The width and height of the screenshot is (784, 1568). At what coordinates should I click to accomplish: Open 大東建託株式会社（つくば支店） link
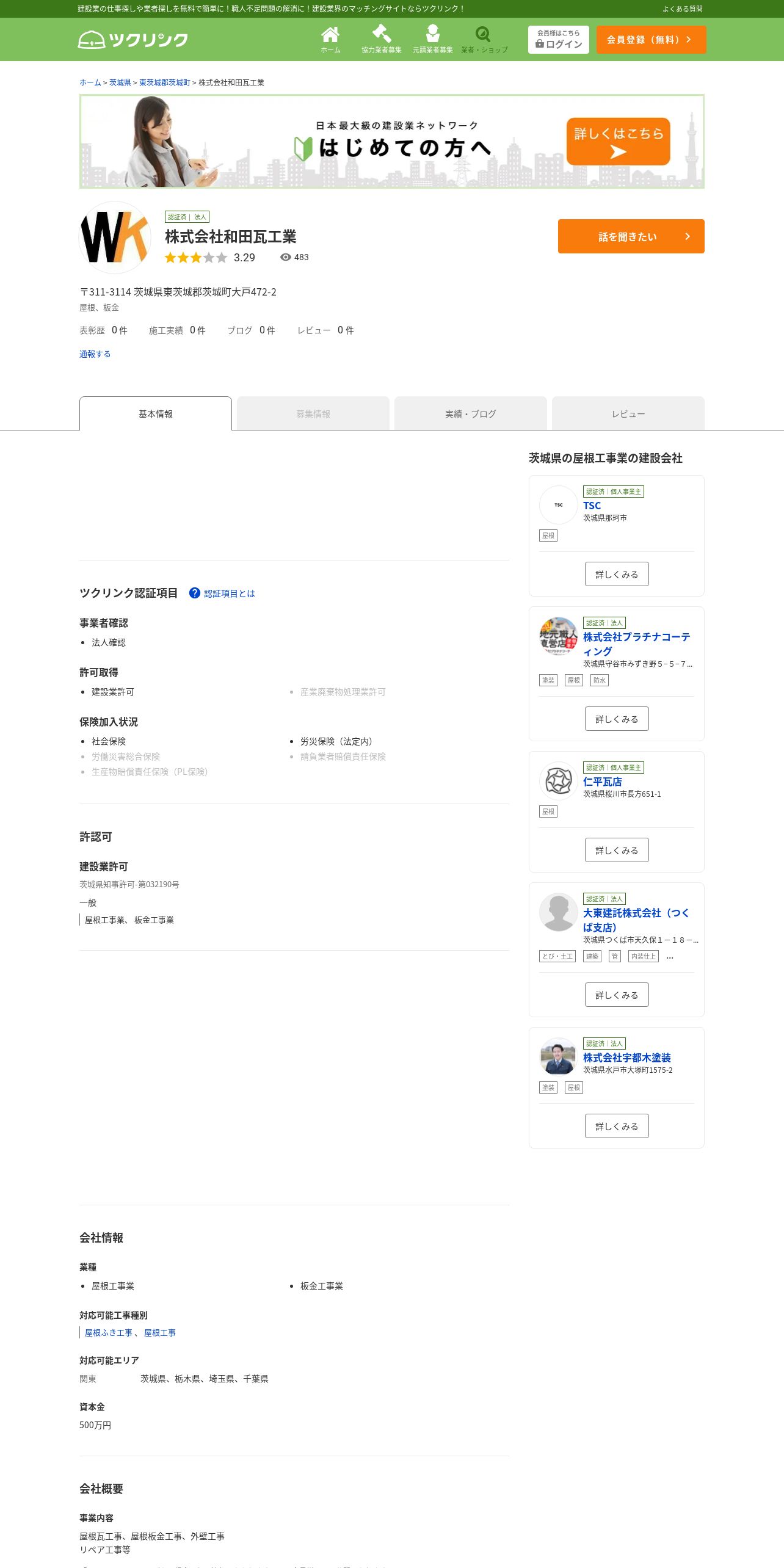tap(636, 920)
